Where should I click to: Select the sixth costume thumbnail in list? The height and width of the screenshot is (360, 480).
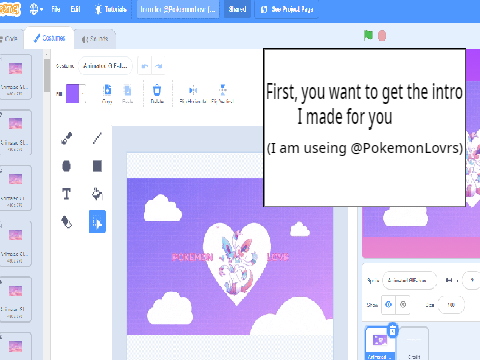point(15,346)
